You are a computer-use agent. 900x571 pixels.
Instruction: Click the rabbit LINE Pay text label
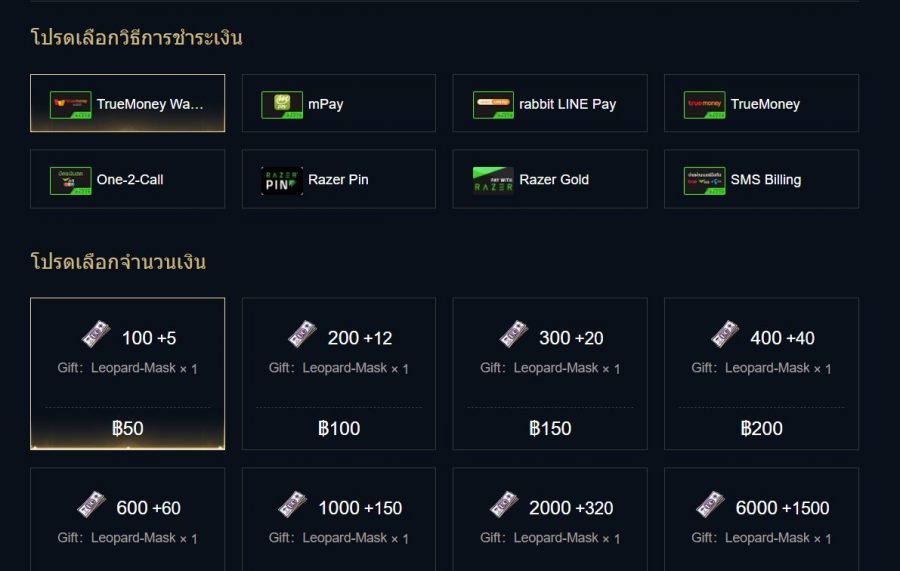pos(567,104)
